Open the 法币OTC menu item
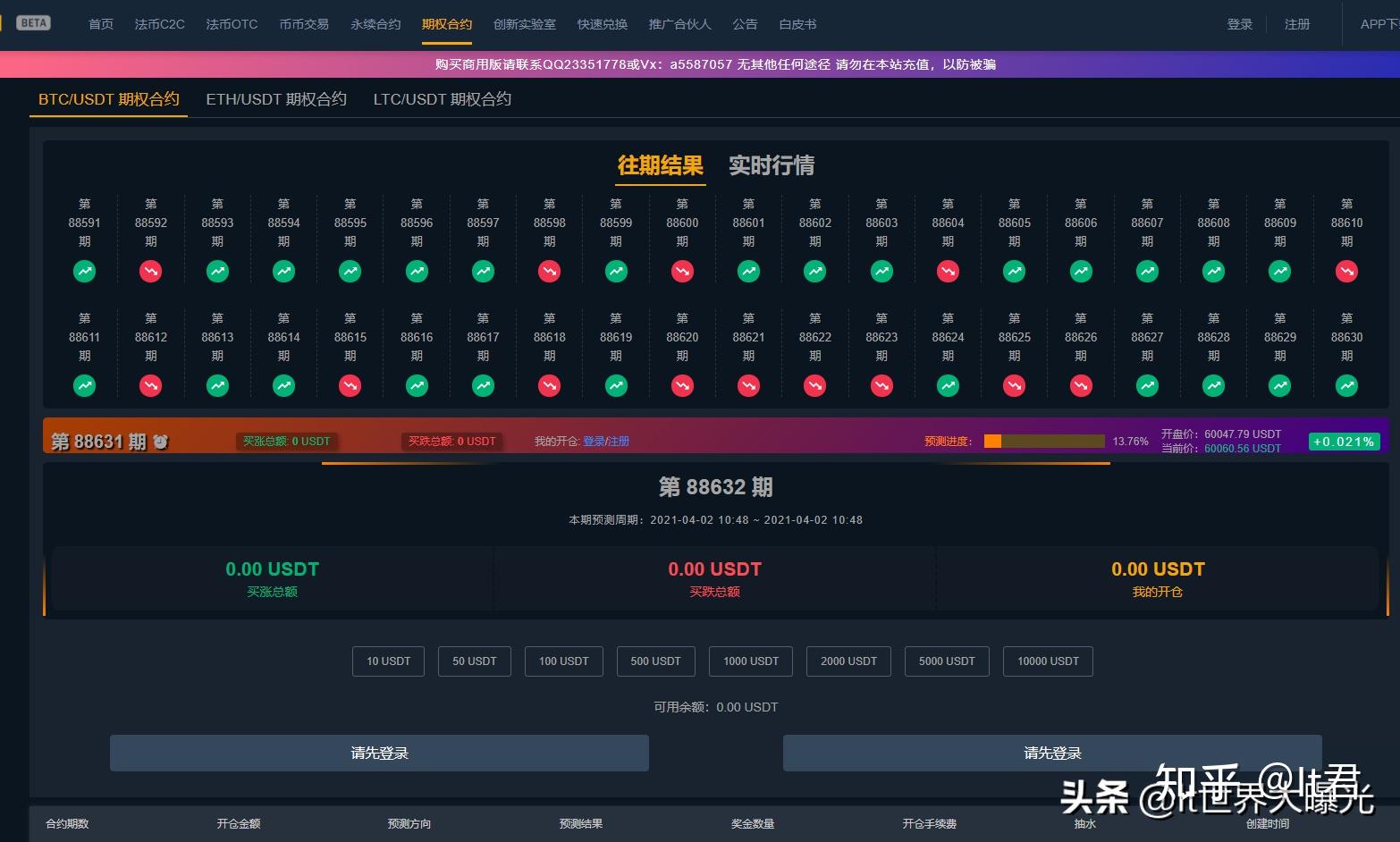 point(232,24)
